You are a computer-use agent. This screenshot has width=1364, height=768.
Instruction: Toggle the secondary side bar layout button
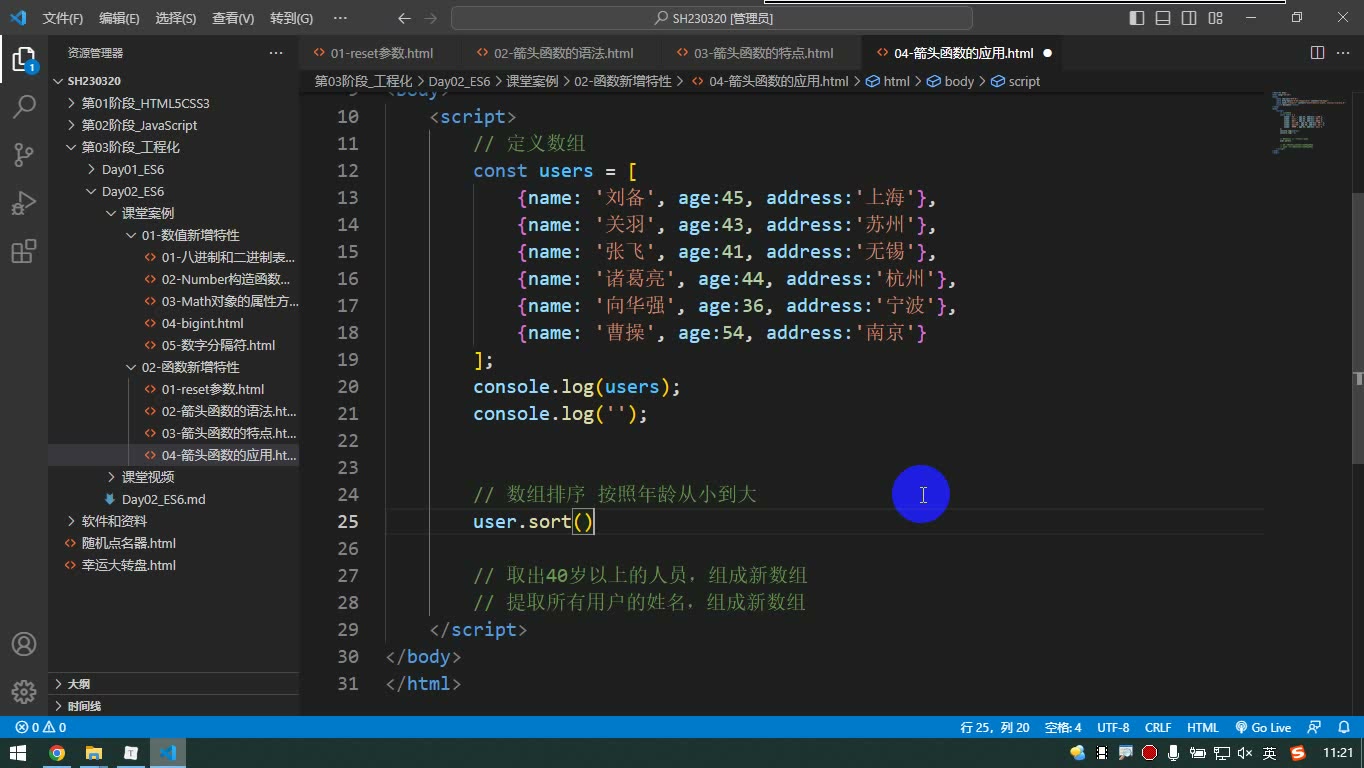[1189, 18]
